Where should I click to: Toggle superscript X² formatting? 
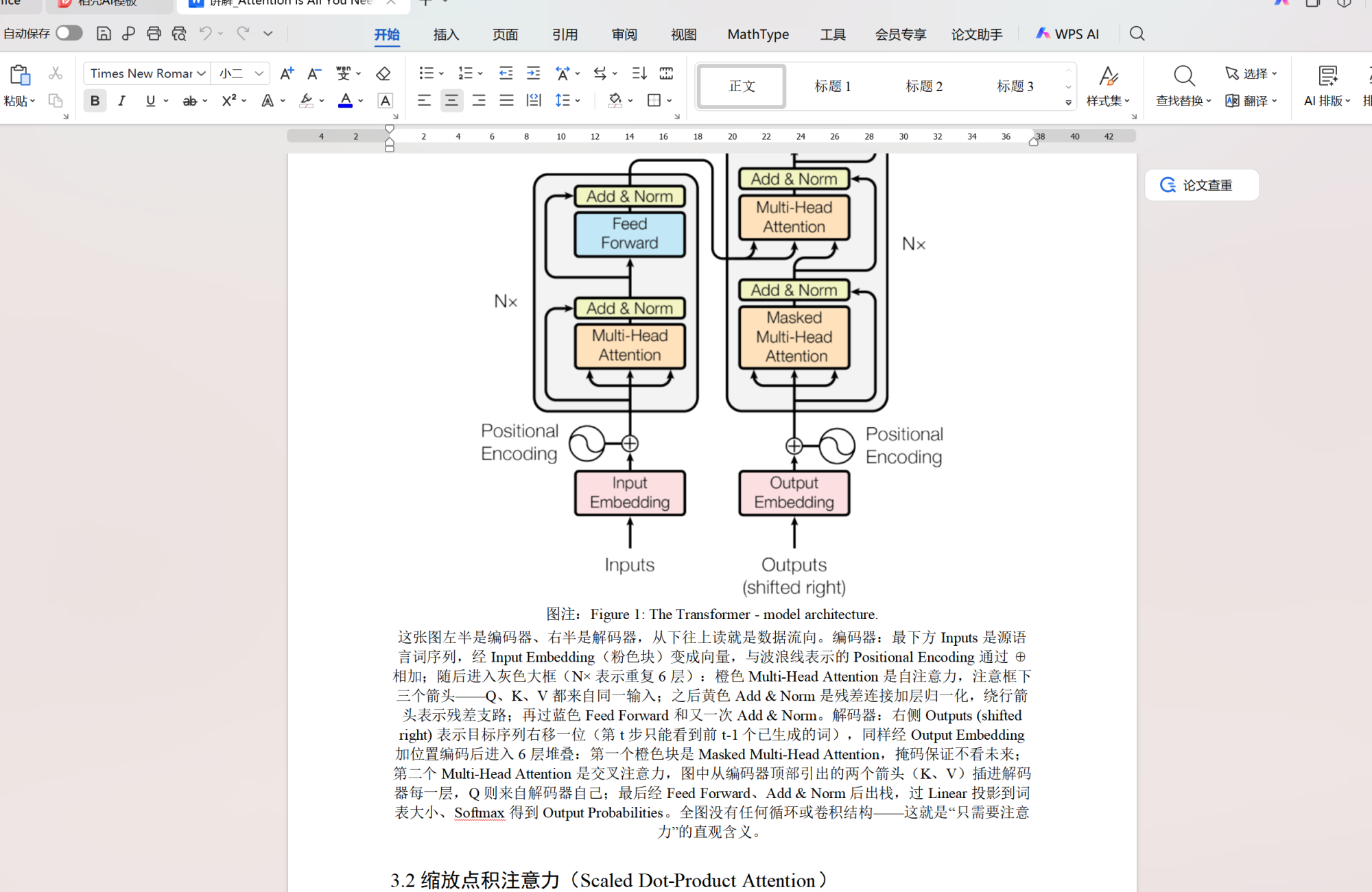pos(228,101)
